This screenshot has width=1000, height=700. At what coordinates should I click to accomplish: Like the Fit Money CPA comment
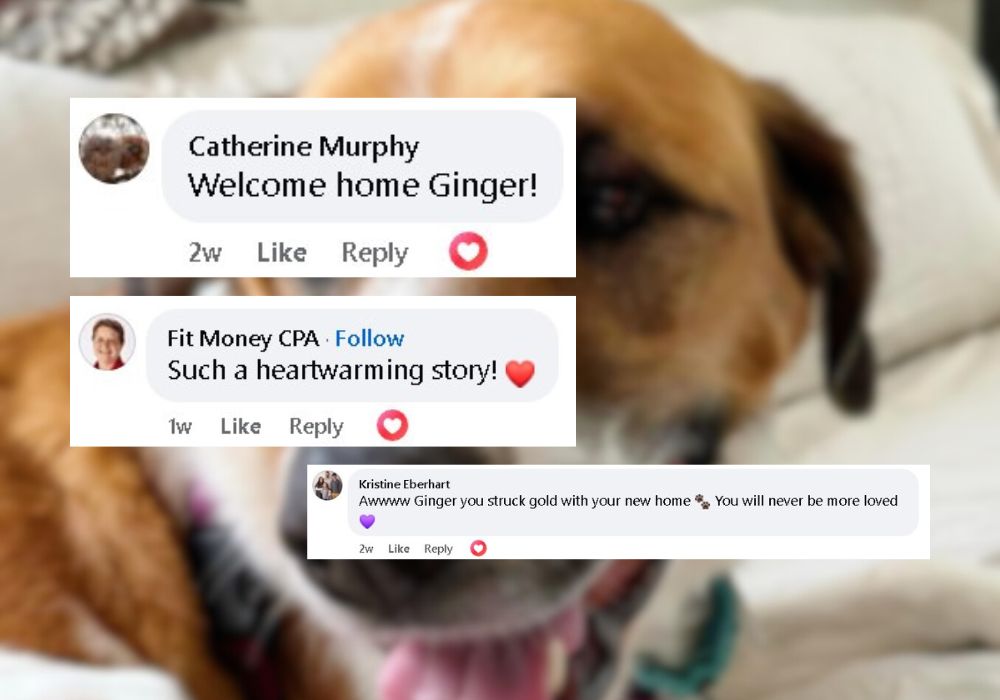coord(240,426)
